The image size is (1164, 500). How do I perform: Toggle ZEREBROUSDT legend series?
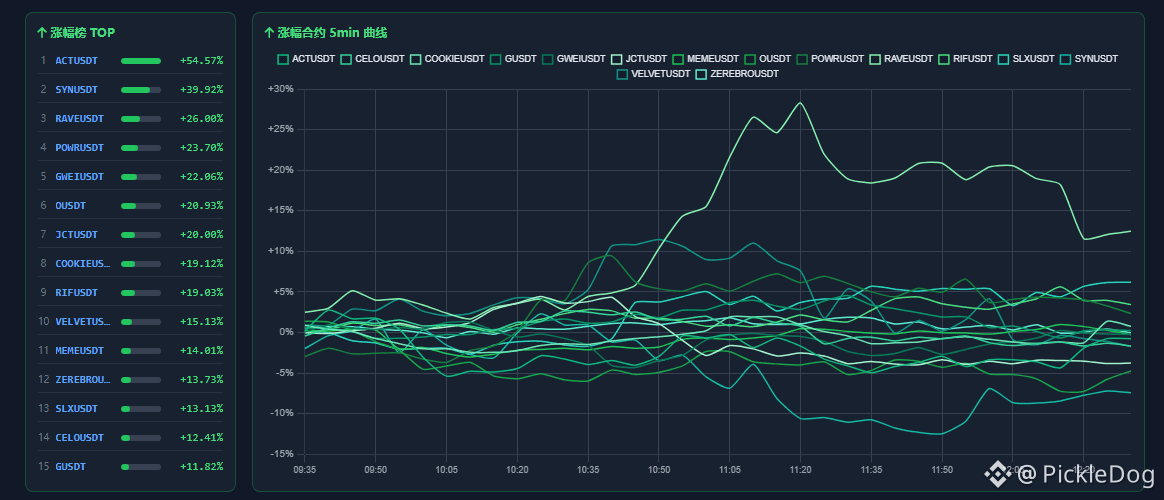pyautogui.click(x=736, y=74)
